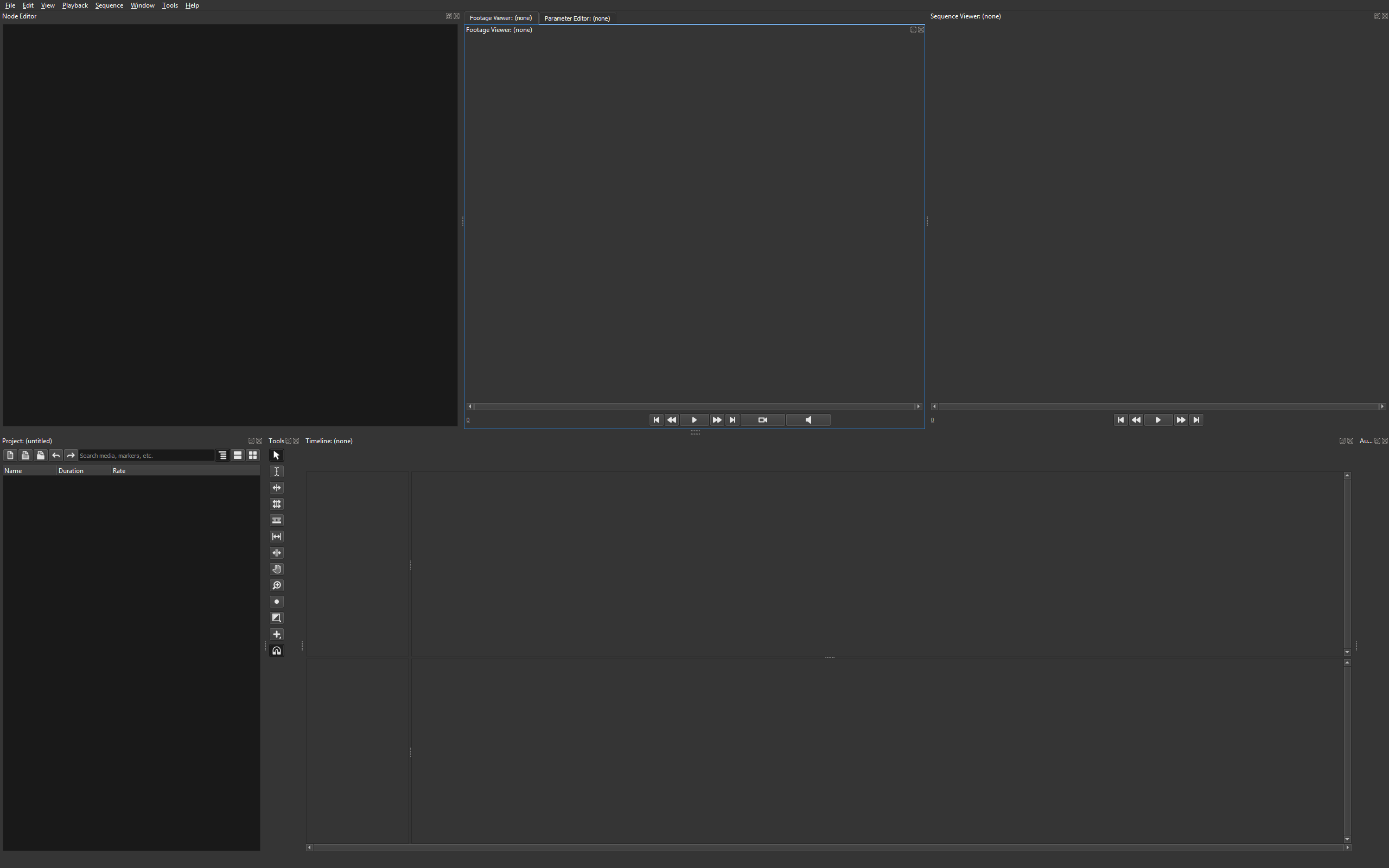Select the Transition tool
The width and height of the screenshot is (1389, 868).
click(276, 618)
